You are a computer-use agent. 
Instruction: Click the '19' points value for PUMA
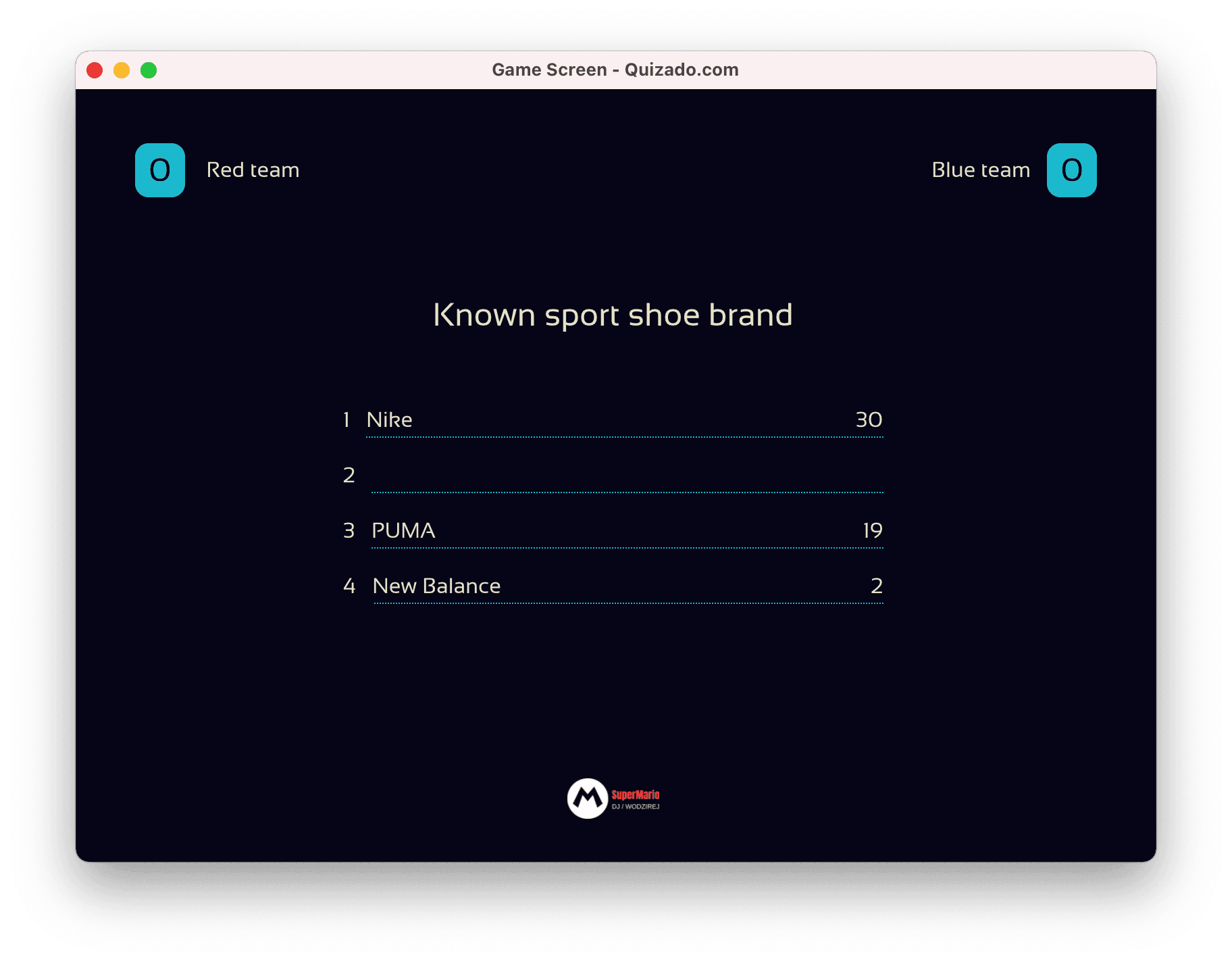[872, 531]
